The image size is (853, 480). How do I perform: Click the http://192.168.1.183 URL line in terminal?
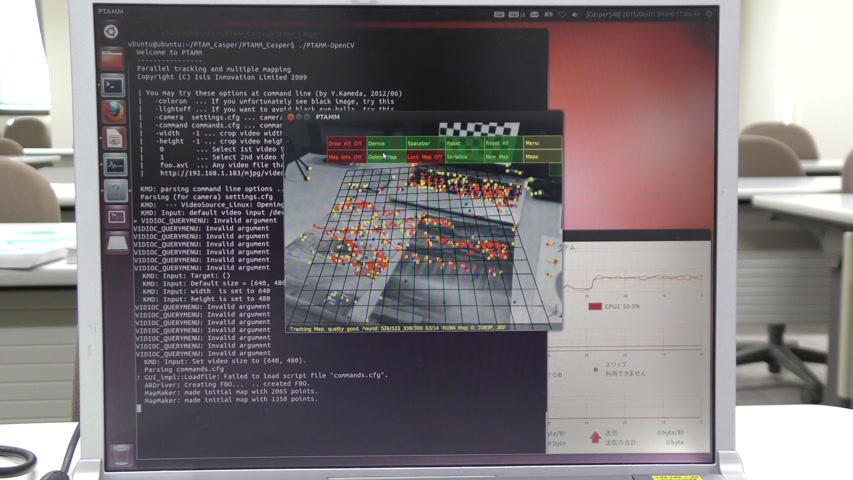pos(221,173)
